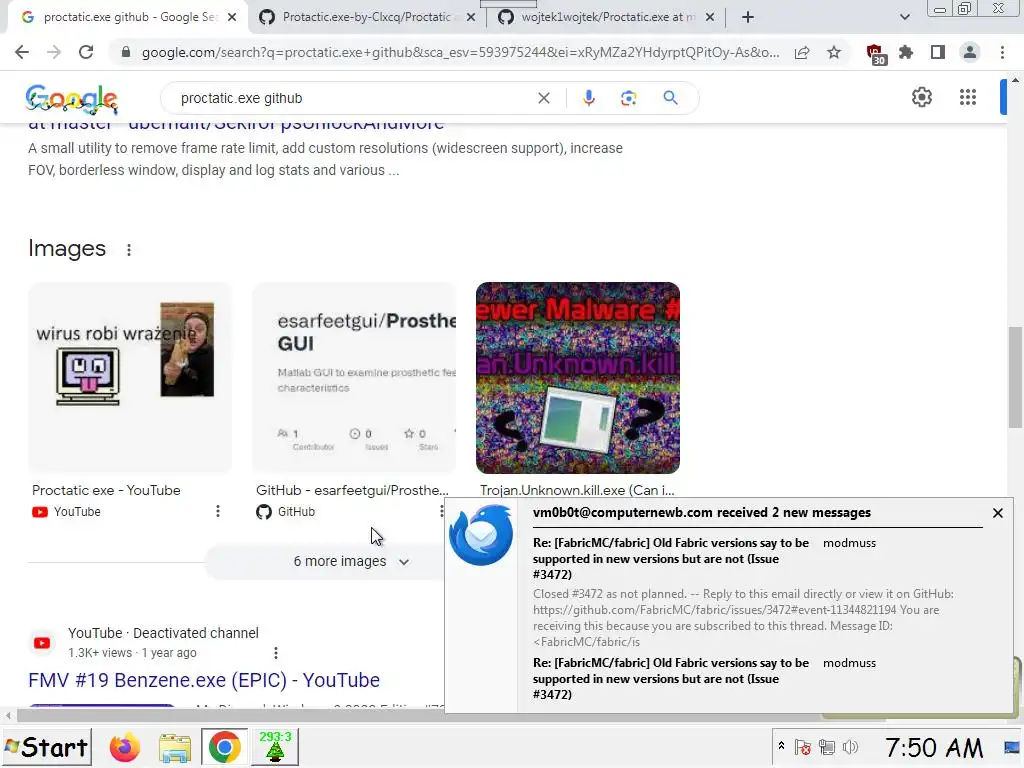Click the Malware Trojan.Unknown.kill thumbnail
Viewport: 1024px width, 768px height.
[578, 377]
